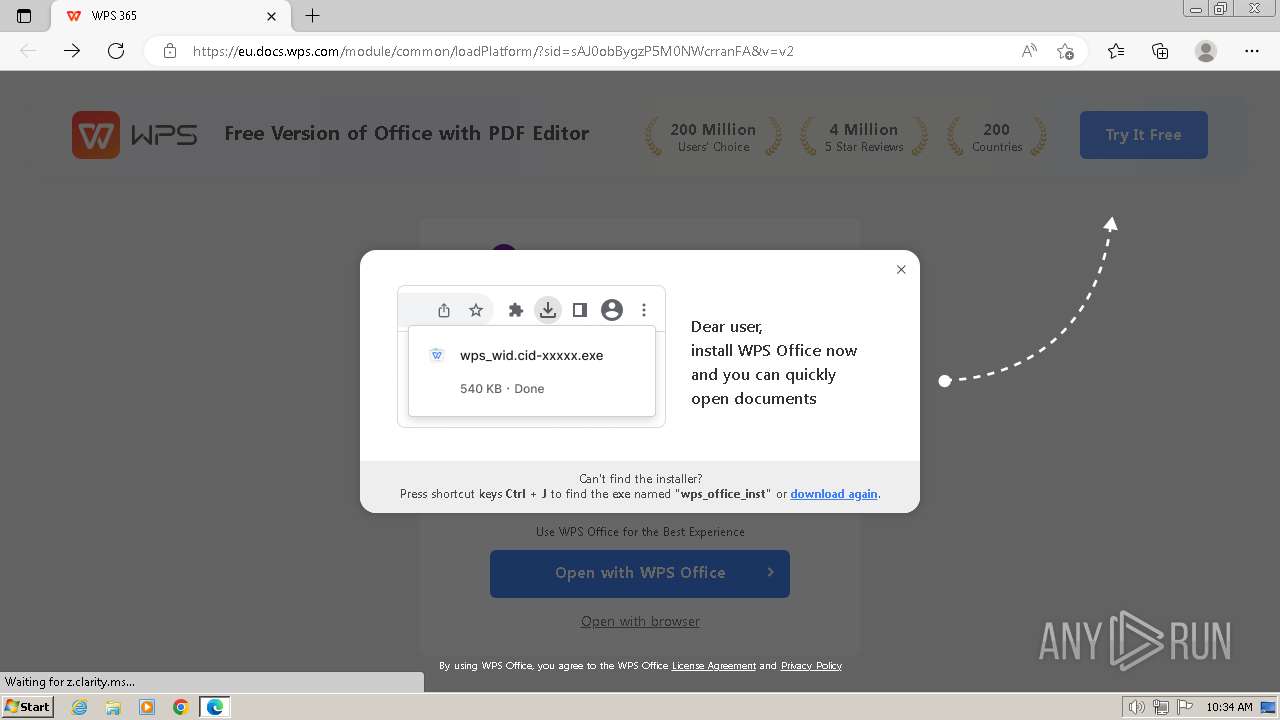Reload the page with refresh icon

tap(116, 51)
